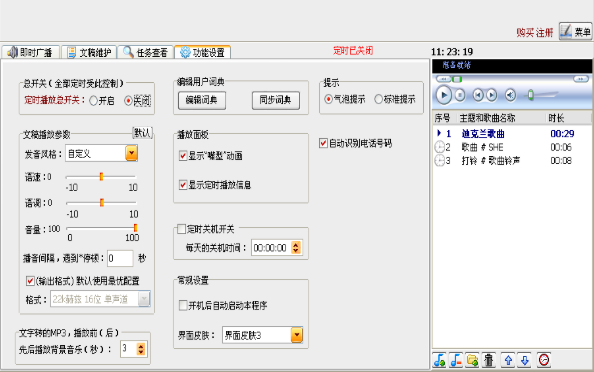Enable 开机后自动启动本程序 checkbox

click(x=183, y=305)
